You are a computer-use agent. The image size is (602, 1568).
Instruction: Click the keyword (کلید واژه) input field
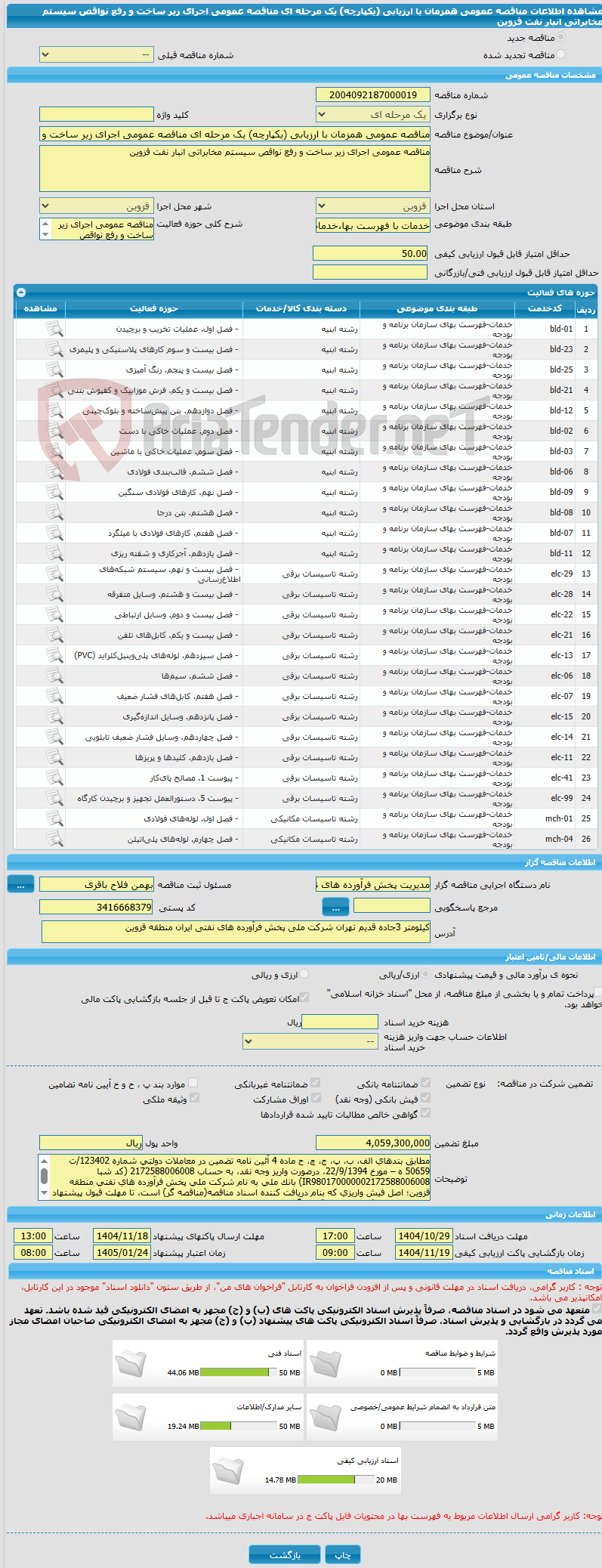click(96, 114)
